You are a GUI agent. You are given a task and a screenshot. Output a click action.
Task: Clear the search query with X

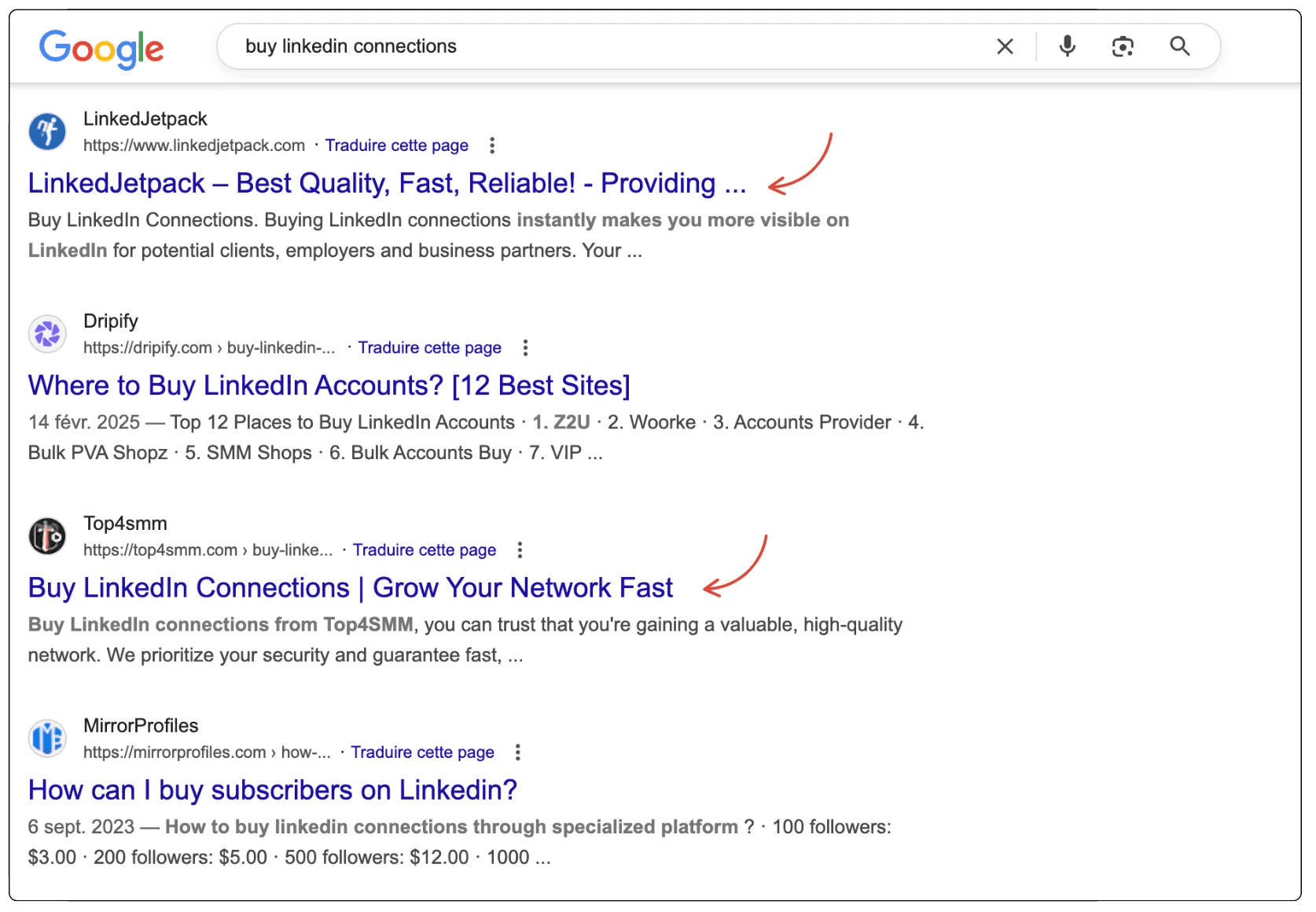coord(1005,46)
